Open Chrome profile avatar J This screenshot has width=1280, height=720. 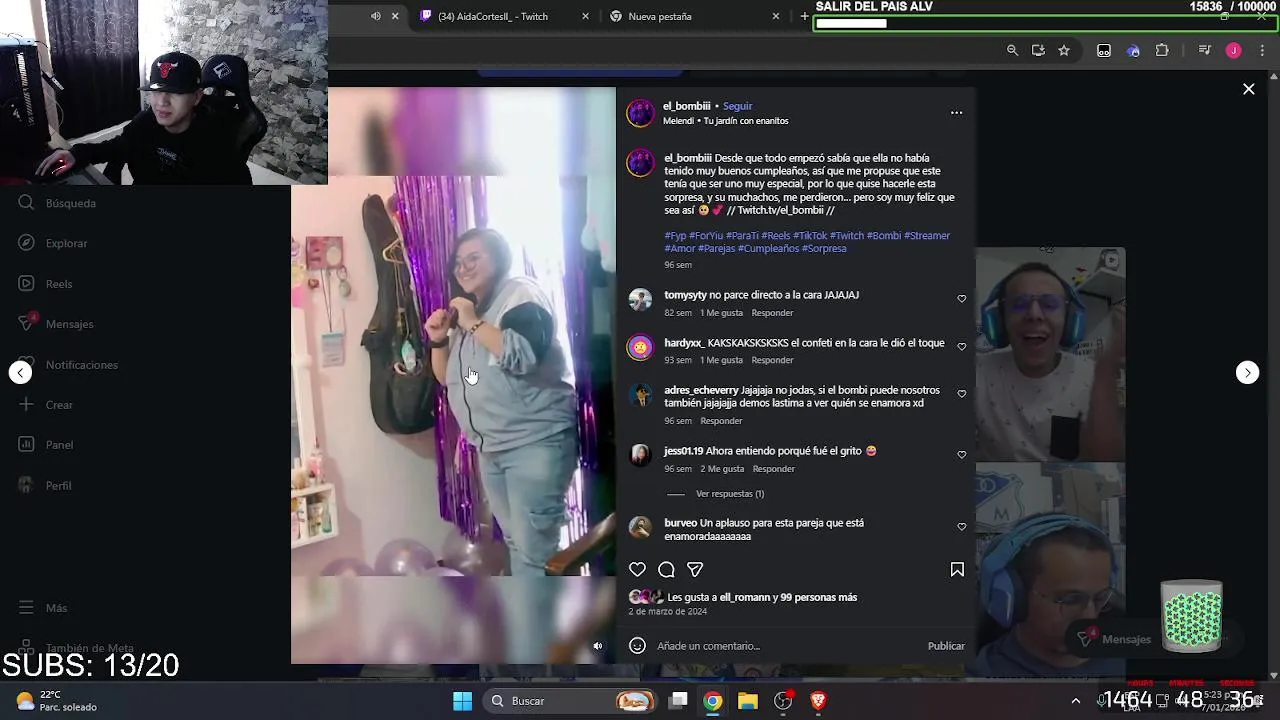point(1234,50)
